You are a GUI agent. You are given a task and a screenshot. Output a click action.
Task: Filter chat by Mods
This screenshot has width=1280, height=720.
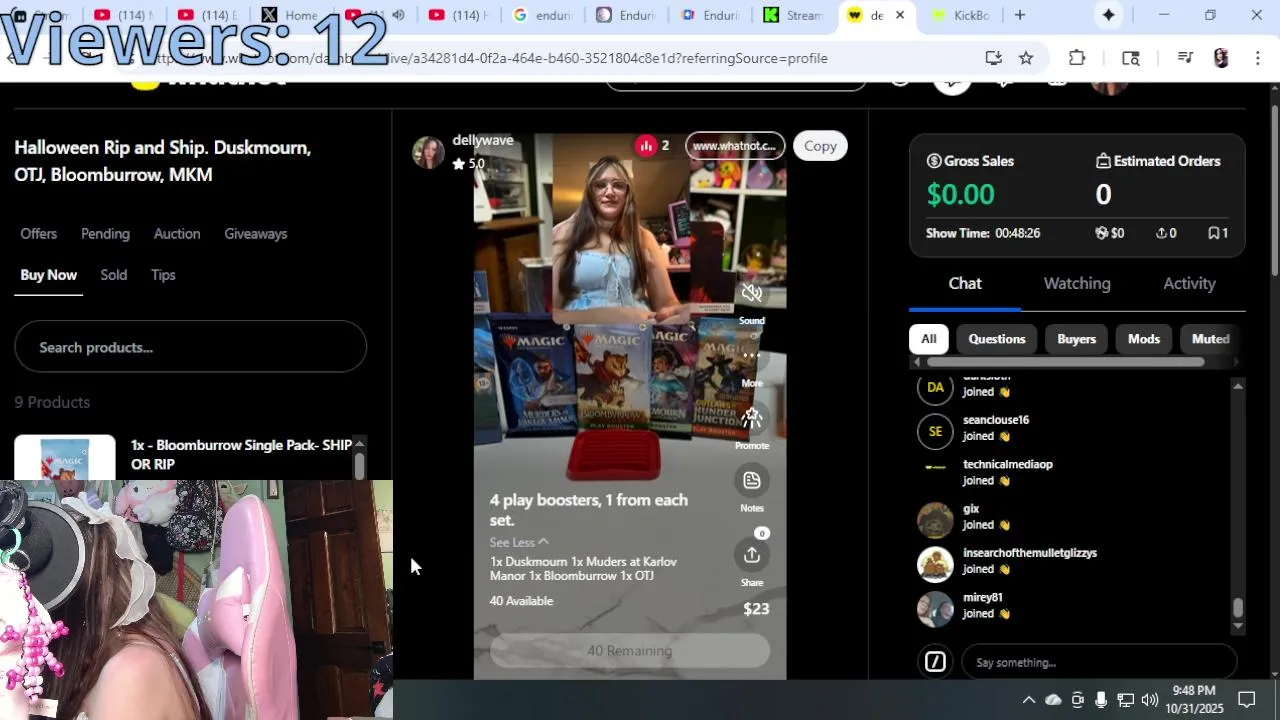1143,339
